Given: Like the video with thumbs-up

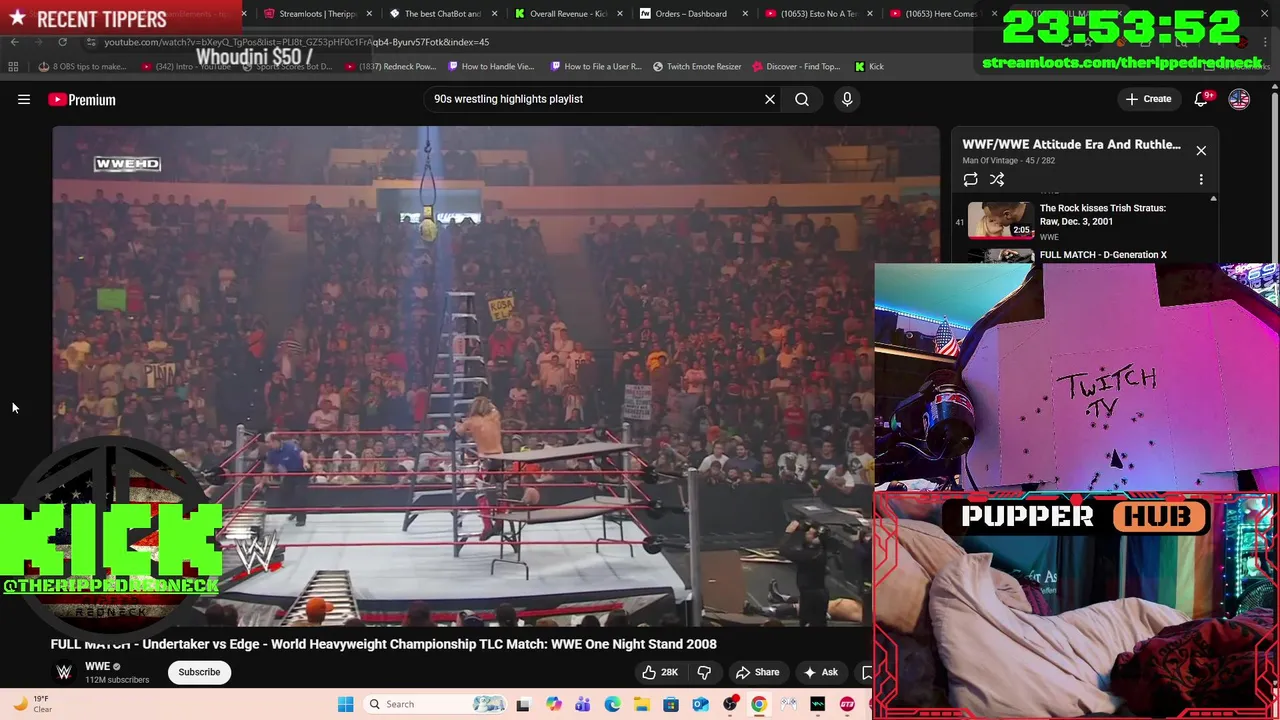Looking at the screenshot, I should (660, 672).
